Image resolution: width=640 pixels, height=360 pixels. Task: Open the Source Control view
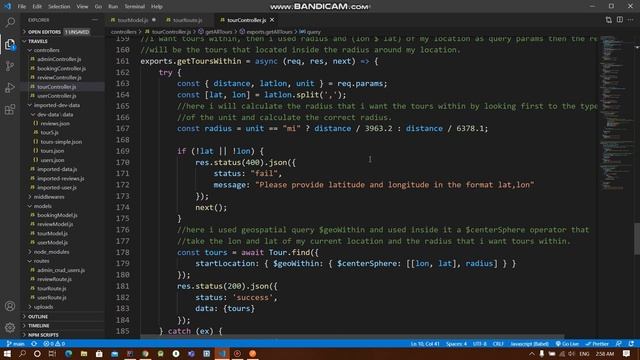[x=10, y=66]
